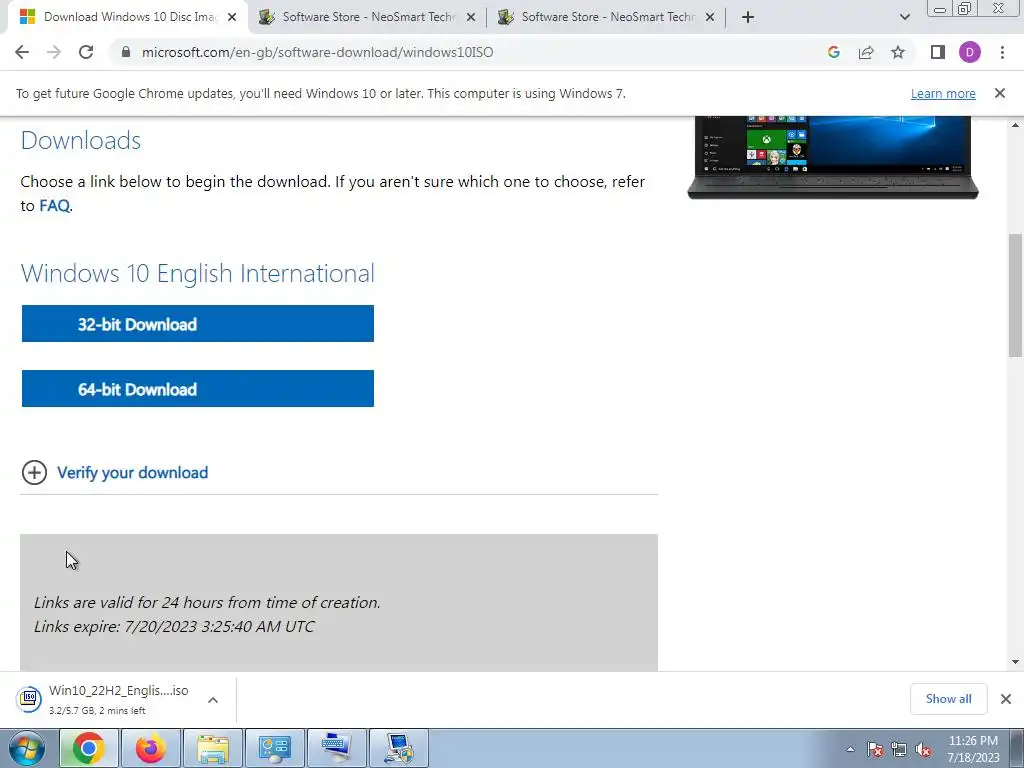Close the downloads shelf
The image size is (1024, 768).
tap(1006, 699)
